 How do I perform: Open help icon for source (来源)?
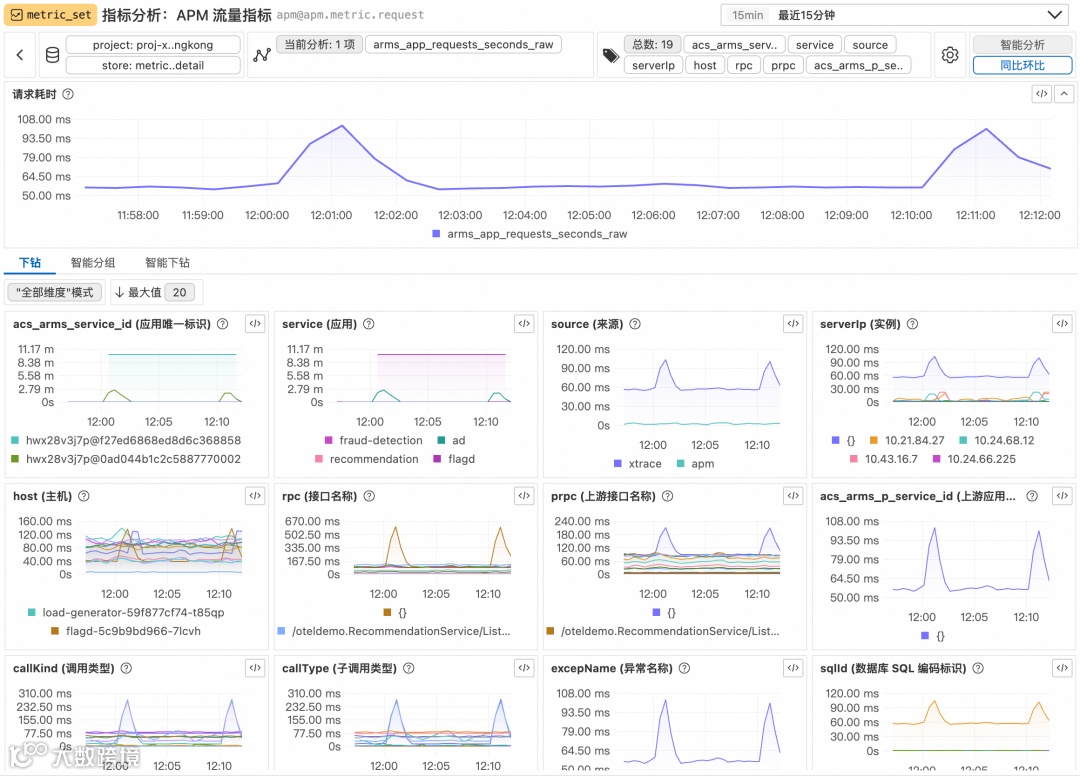(635, 324)
